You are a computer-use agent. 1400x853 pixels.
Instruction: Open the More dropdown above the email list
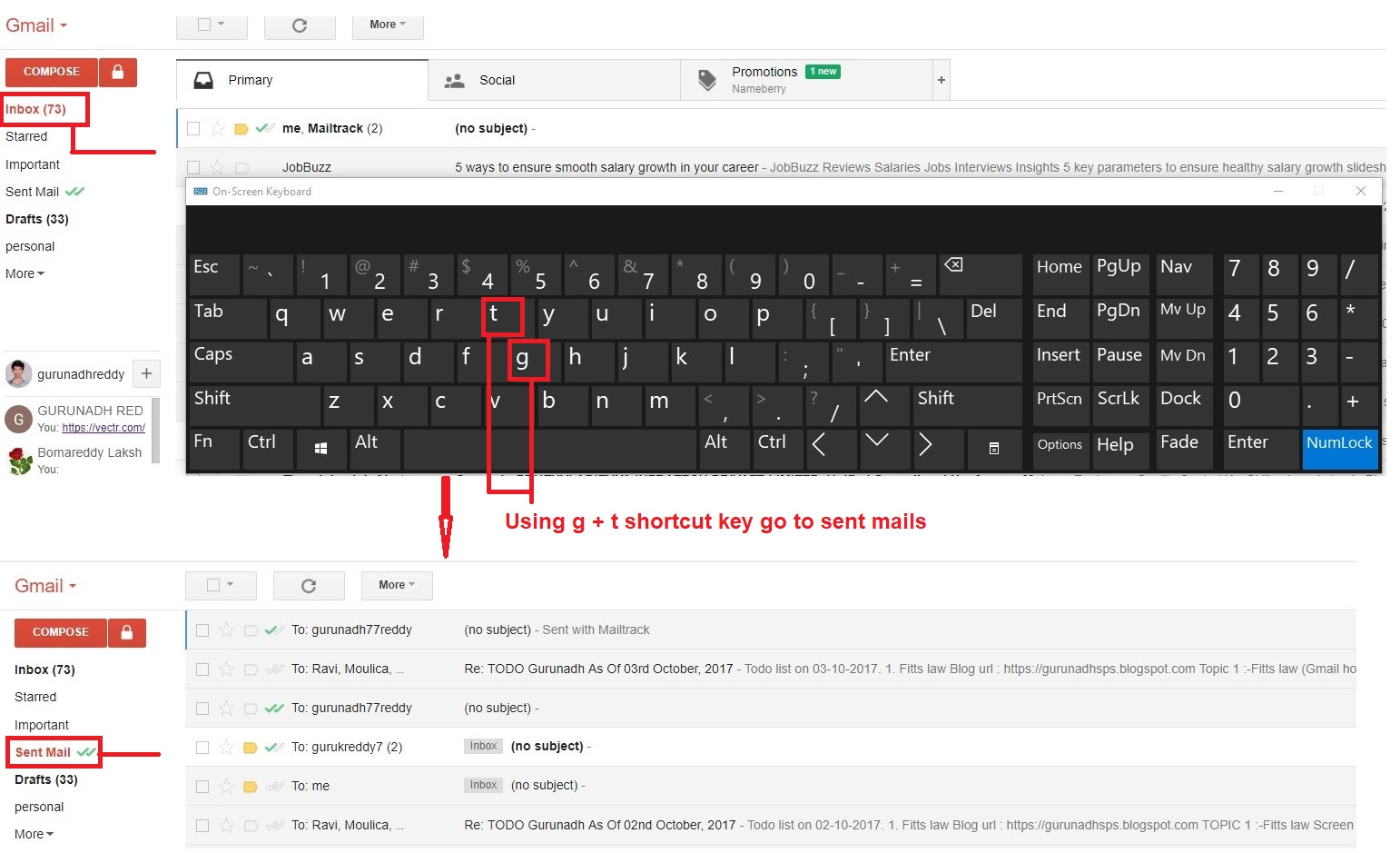(x=387, y=25)
